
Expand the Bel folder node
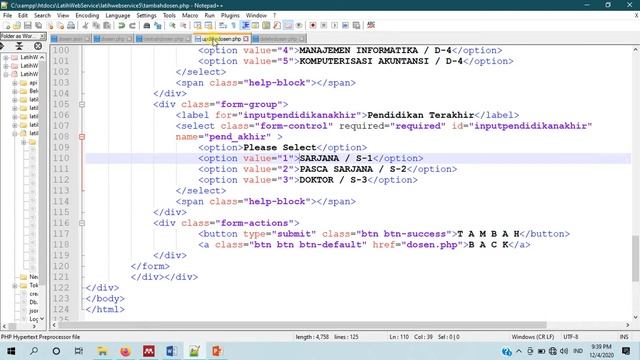click(15, 91)
